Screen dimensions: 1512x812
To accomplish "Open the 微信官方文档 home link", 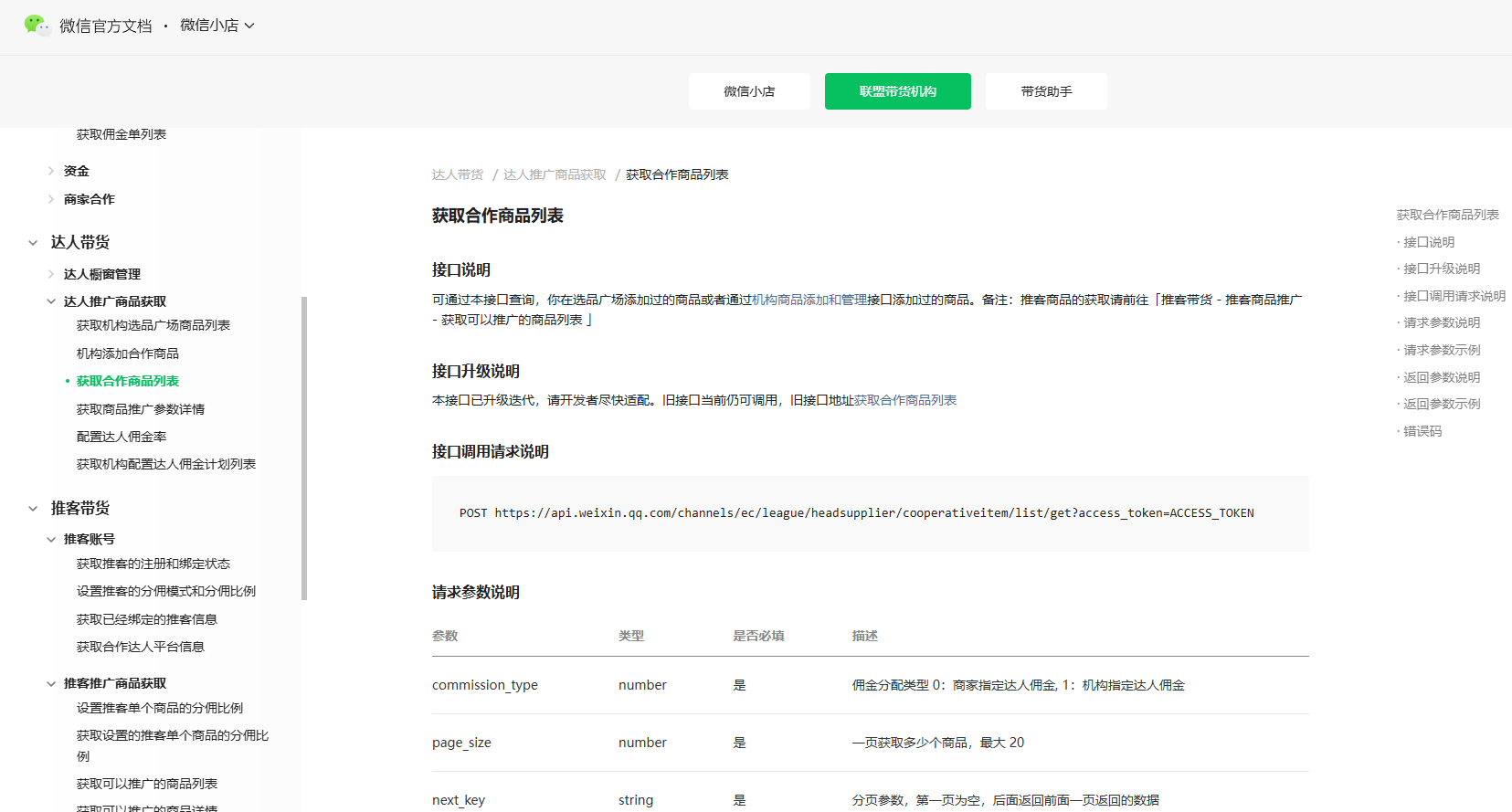I will [105, 26].
